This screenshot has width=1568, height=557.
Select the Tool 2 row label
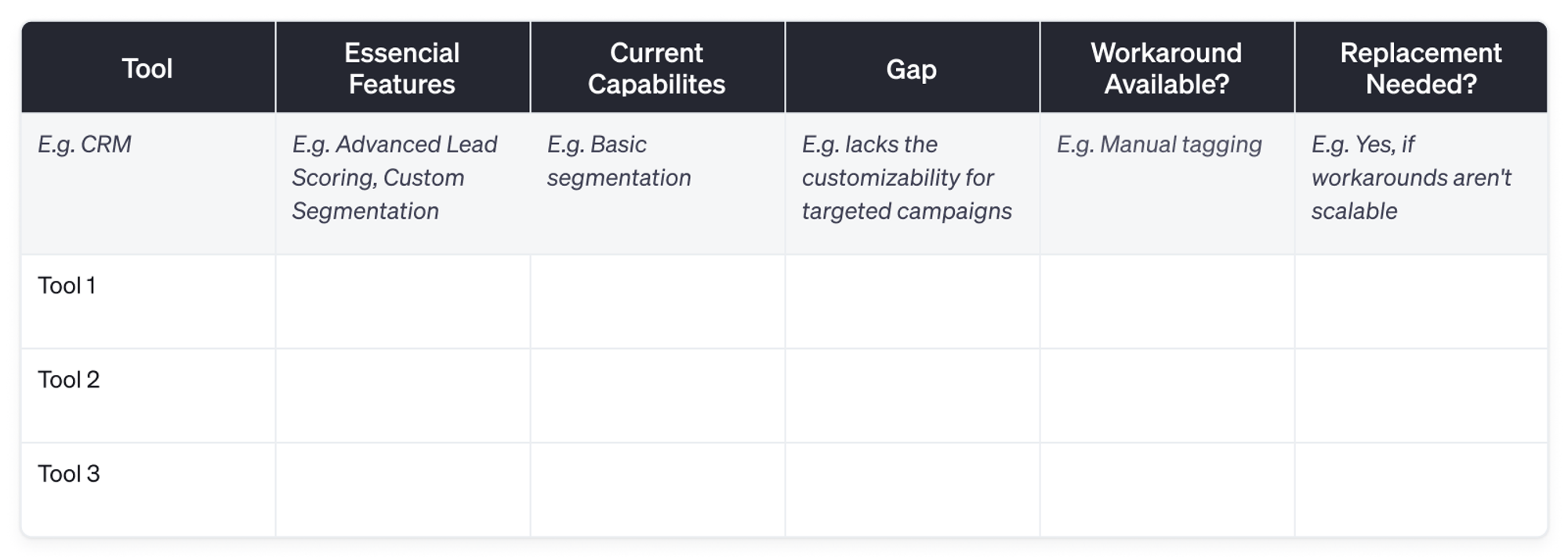69,380
